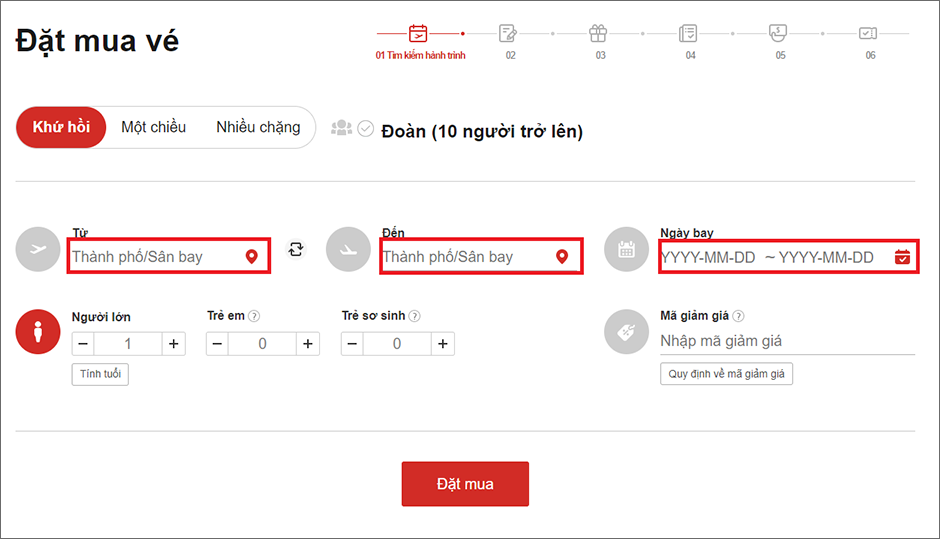
Task: Increase the Người lớn passenger count
Action: (x=174, y=344)
